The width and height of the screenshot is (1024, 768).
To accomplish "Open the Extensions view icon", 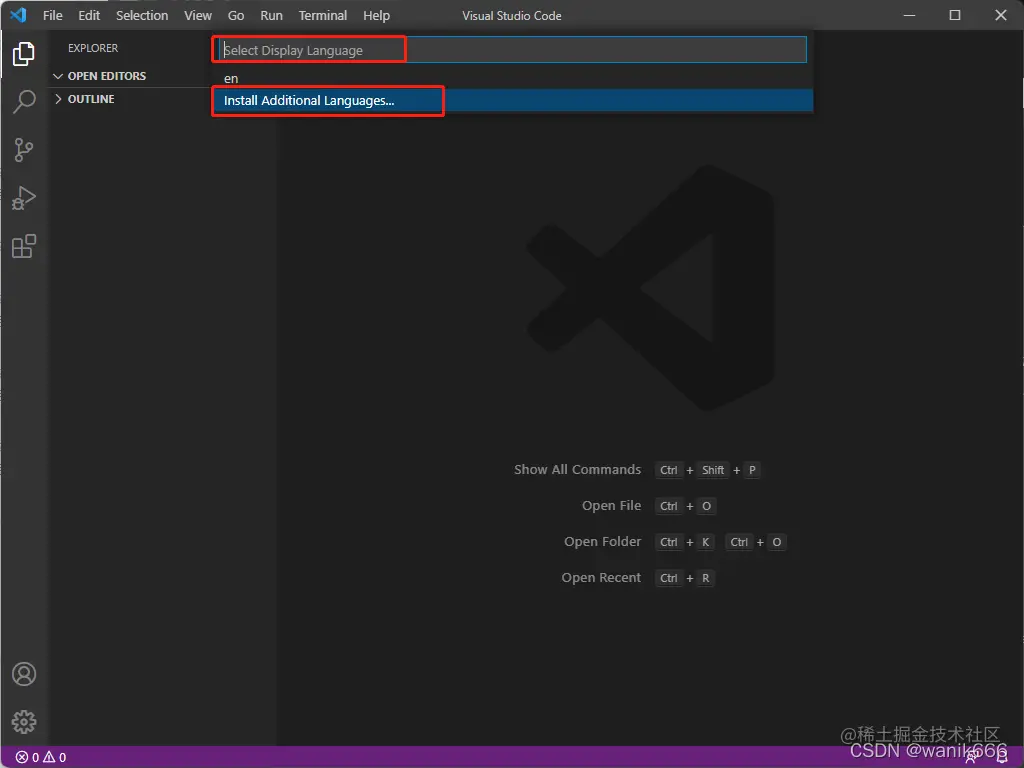I will tap(24, 246).
